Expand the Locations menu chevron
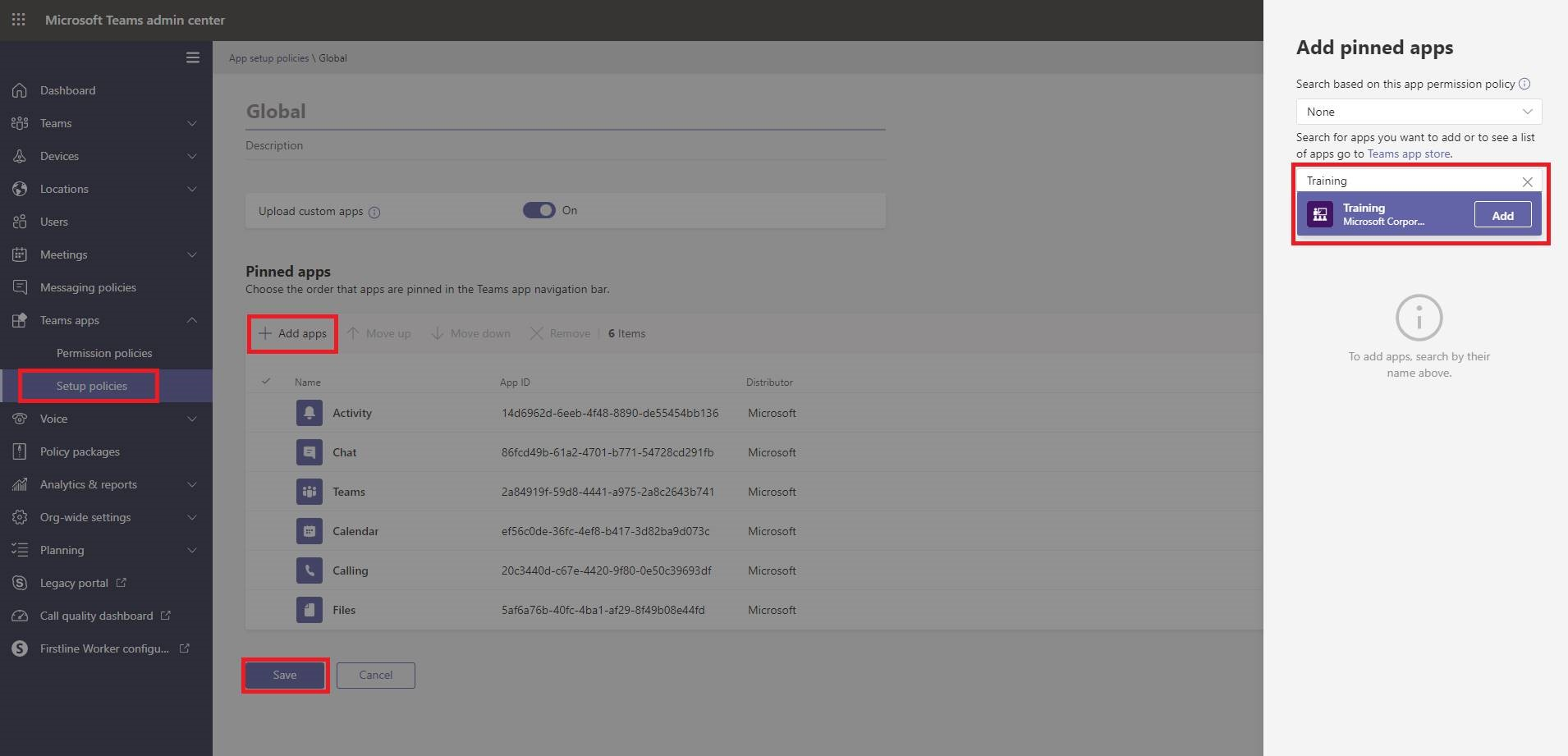1568x756 pixels. [x=192, y=189]
